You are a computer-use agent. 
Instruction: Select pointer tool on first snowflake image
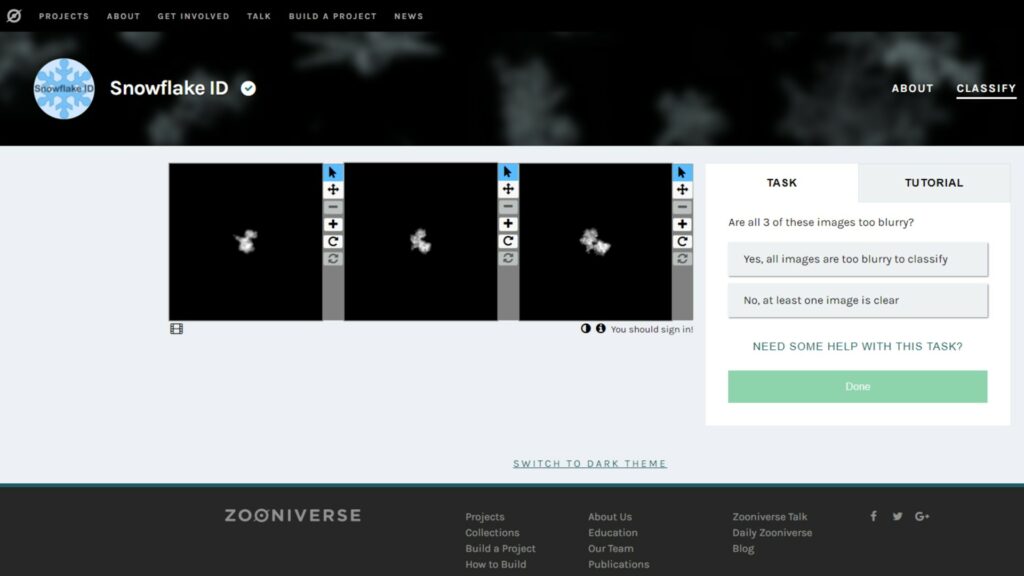(333, 172)
